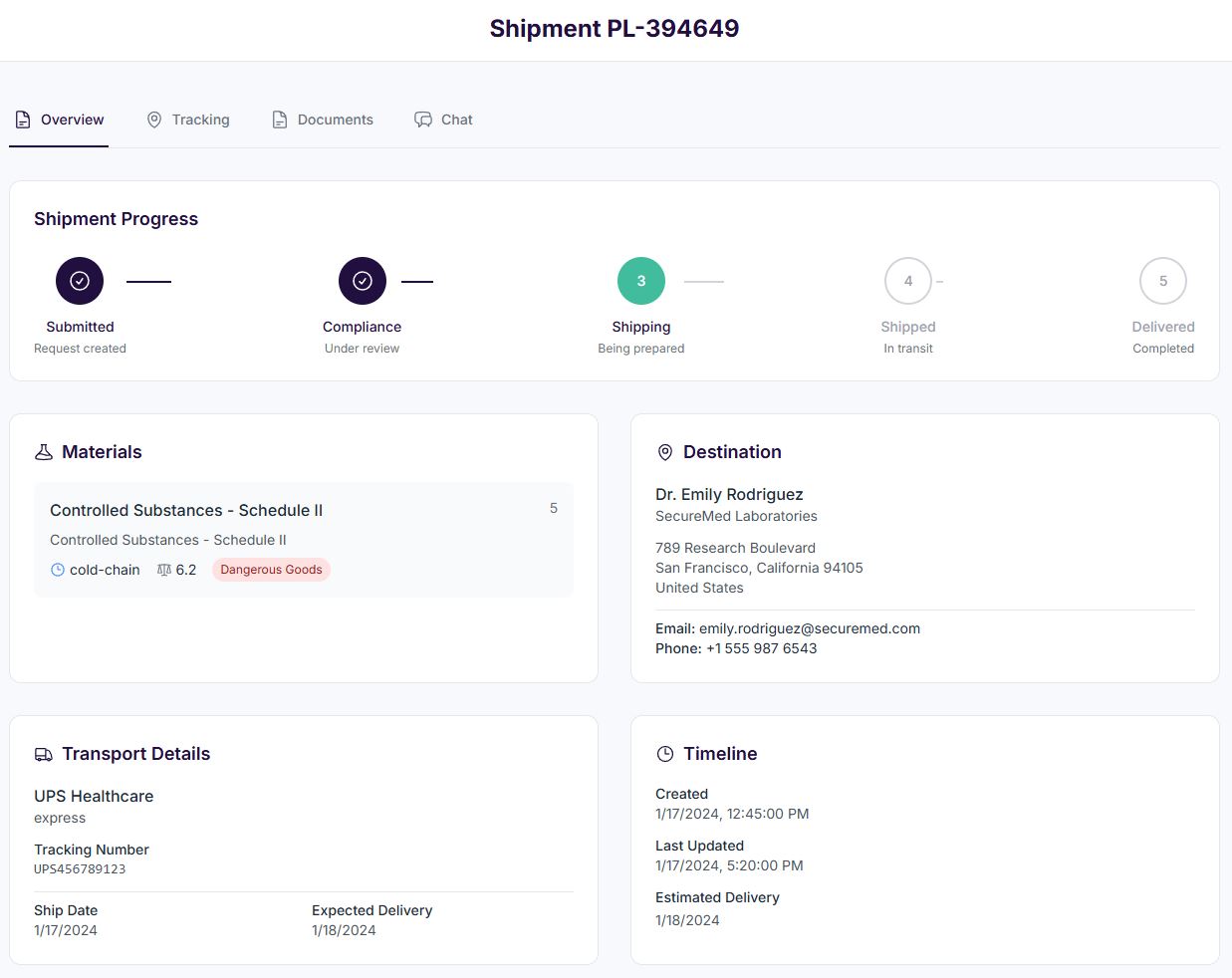
Task: Click the Shipment PL-394649 heading
Action: 615,28
